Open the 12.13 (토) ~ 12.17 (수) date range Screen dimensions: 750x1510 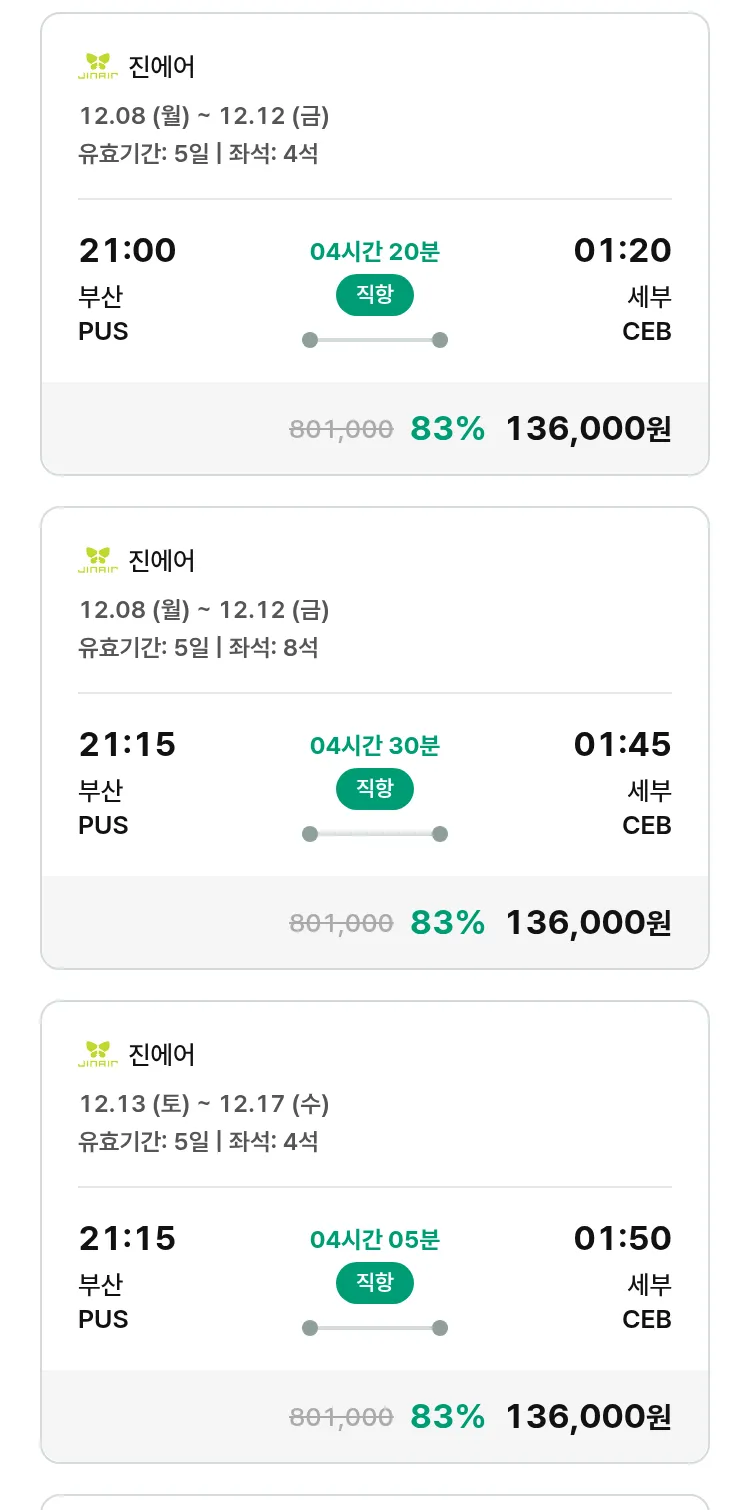pos(204,1104)
